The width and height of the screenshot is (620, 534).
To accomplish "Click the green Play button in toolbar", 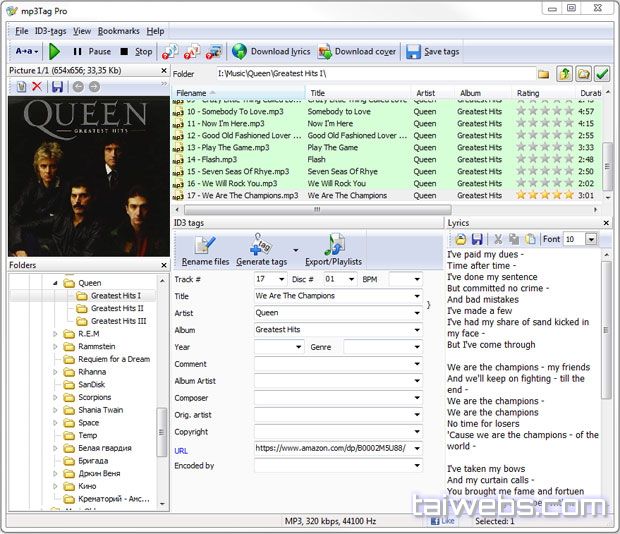I will [x=54, y=51].
